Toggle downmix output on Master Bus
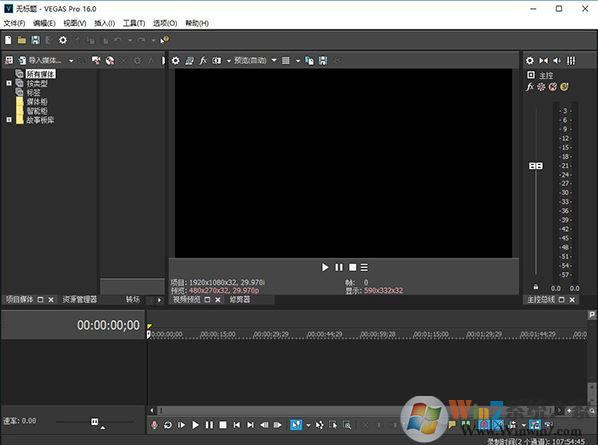This screenshot has width=598, height=445. click(543, 60)
